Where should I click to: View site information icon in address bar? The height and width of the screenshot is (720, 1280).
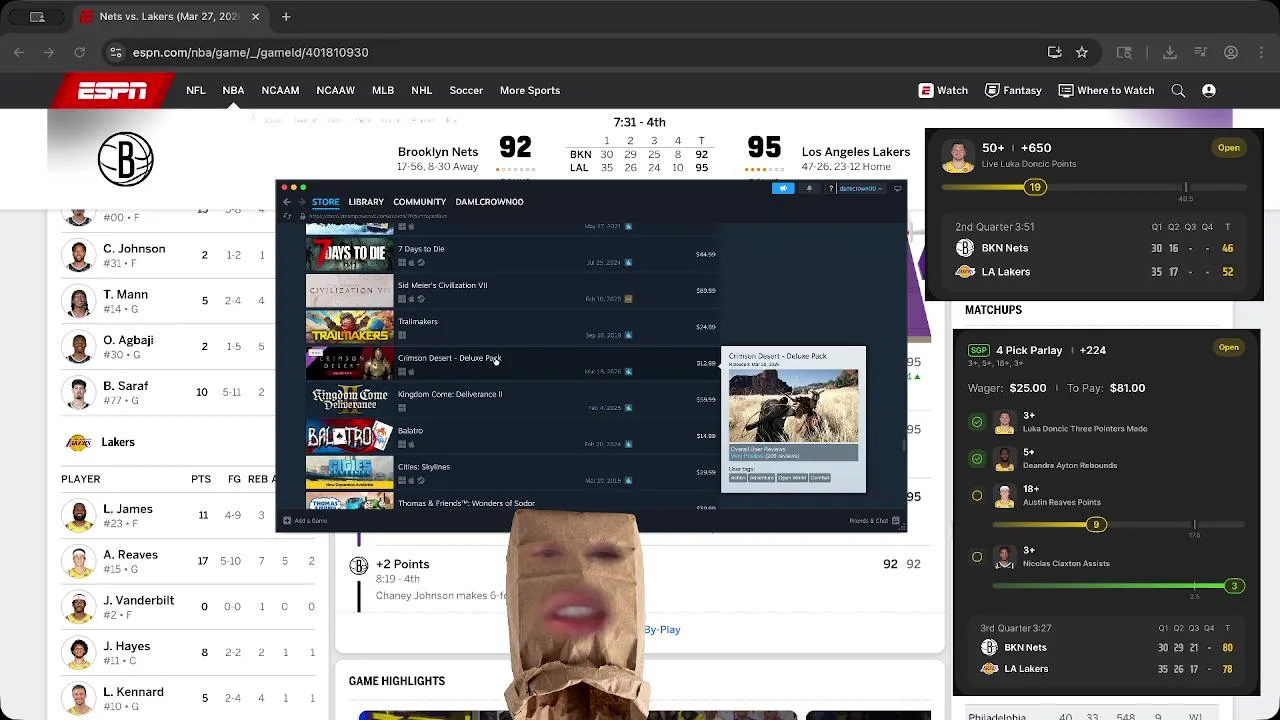click(116, 52)
